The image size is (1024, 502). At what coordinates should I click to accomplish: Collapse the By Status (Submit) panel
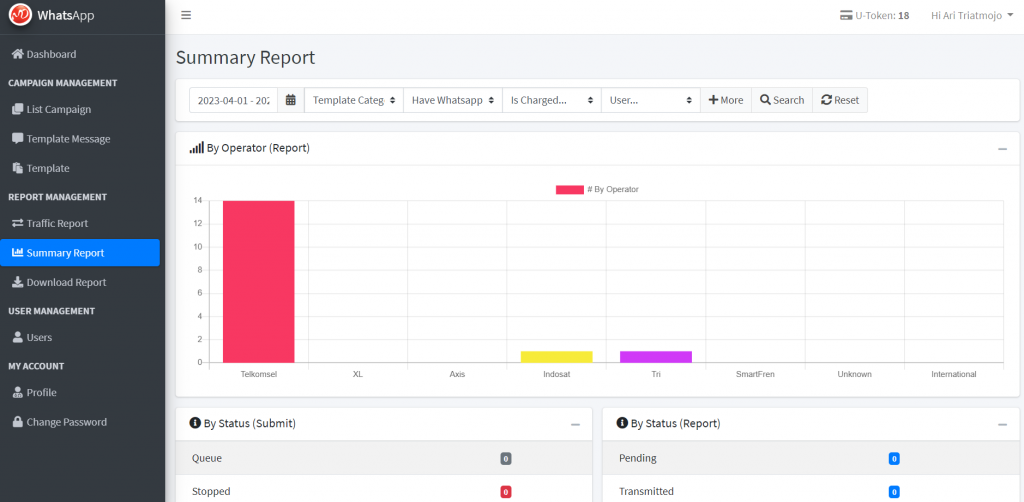tap(575, 424)
